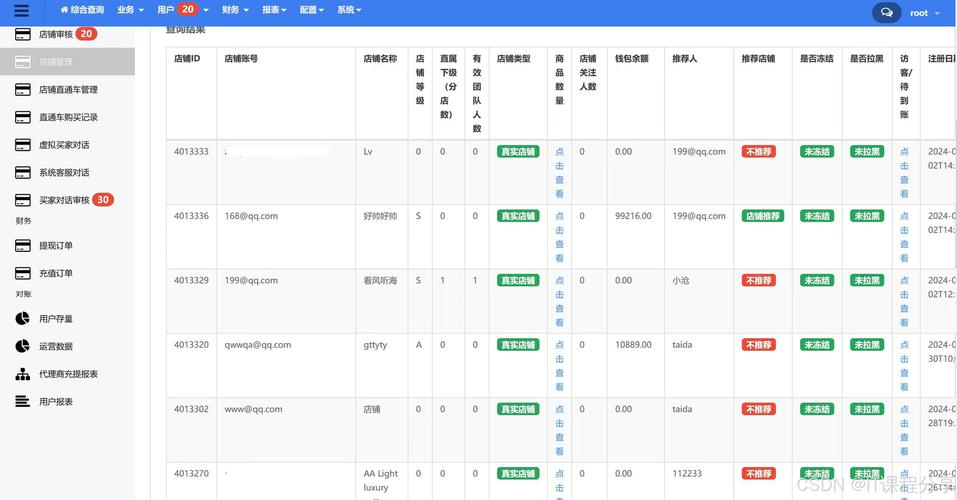Expand the 用户 dropdown menu
Screen dimensions: 957x500
pos(182,10)
